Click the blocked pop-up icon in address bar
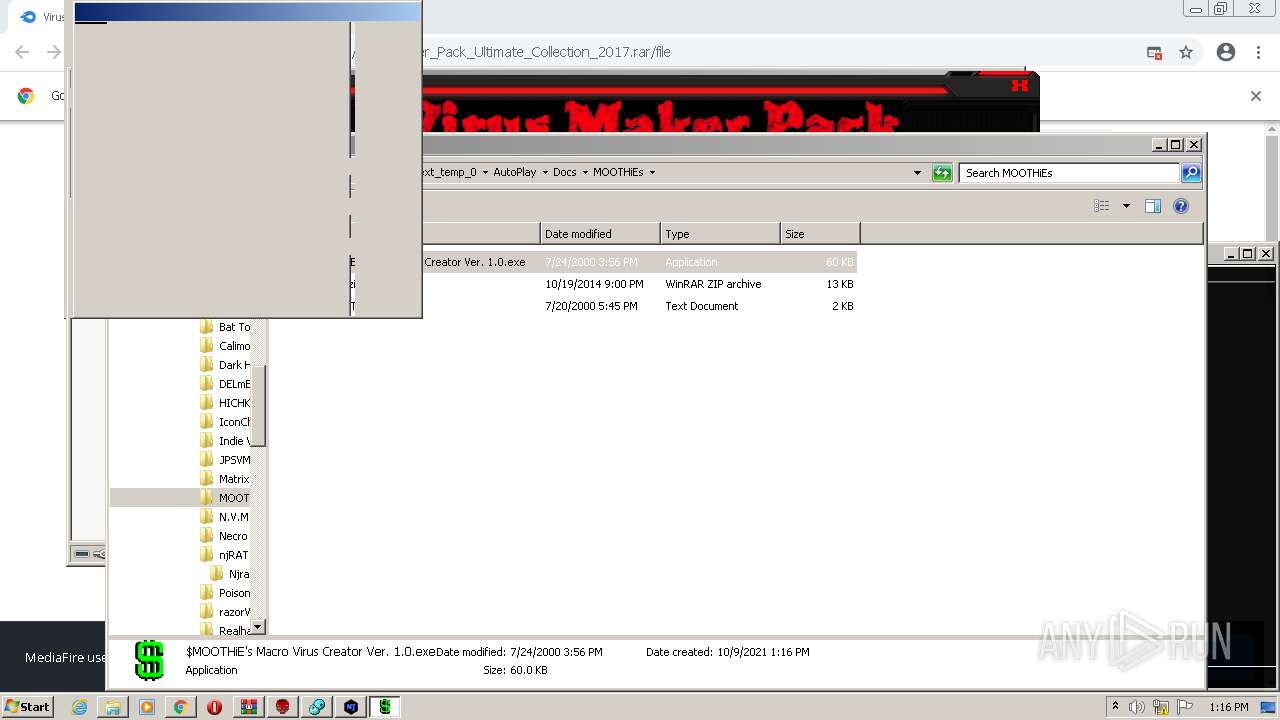This screenshot has height=720, width=1280. pyautogui.click(x=1154, y=52)
